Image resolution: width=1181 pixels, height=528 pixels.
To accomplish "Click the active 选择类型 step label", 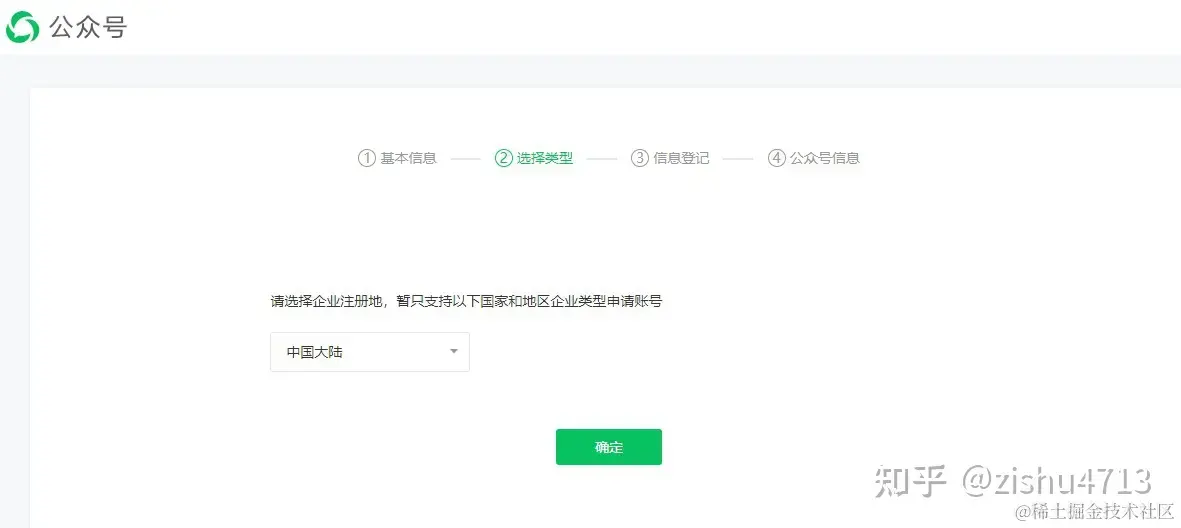I will coord(545,158).
